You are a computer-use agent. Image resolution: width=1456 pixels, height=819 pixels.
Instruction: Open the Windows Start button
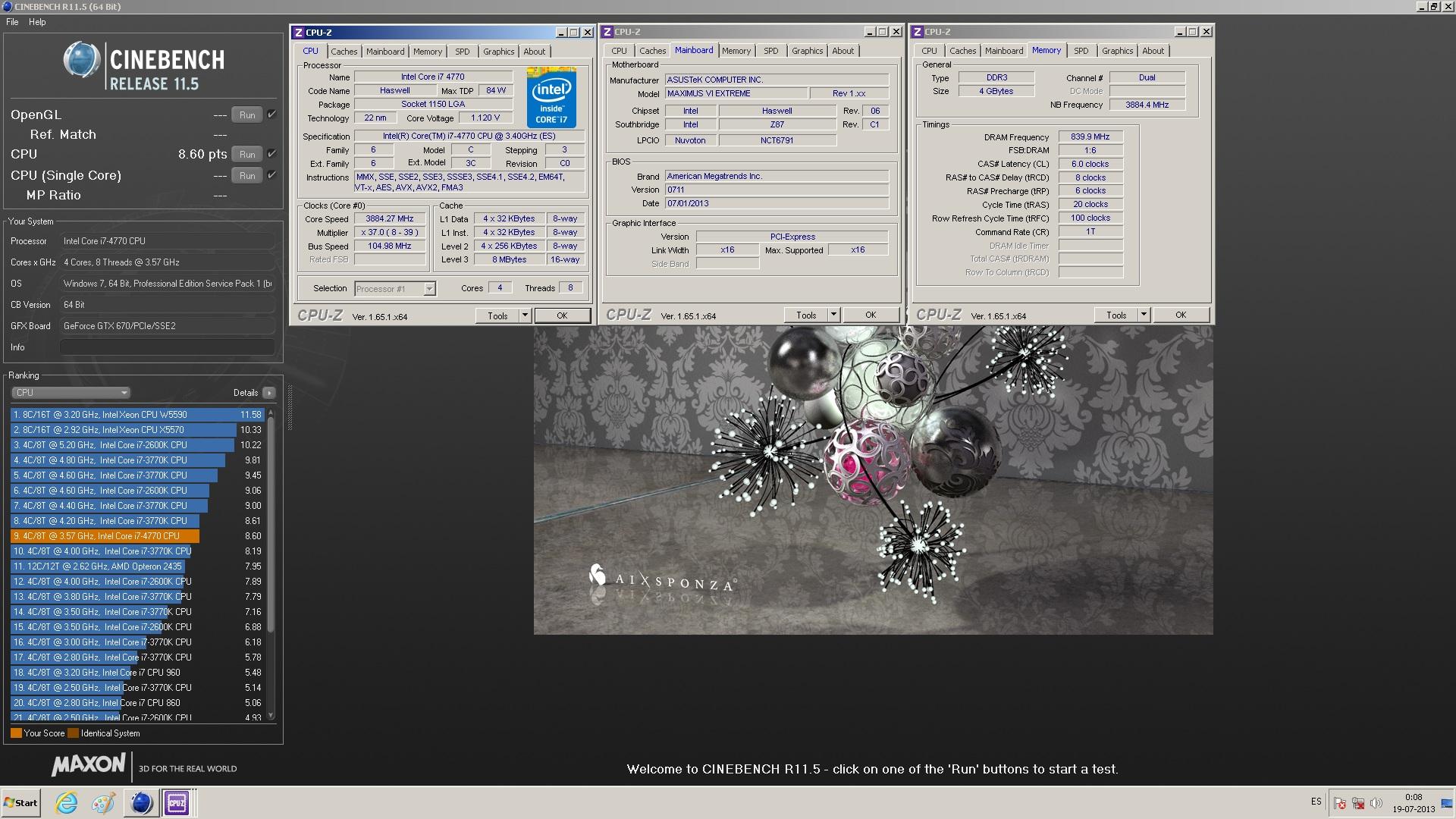[20, 802]
